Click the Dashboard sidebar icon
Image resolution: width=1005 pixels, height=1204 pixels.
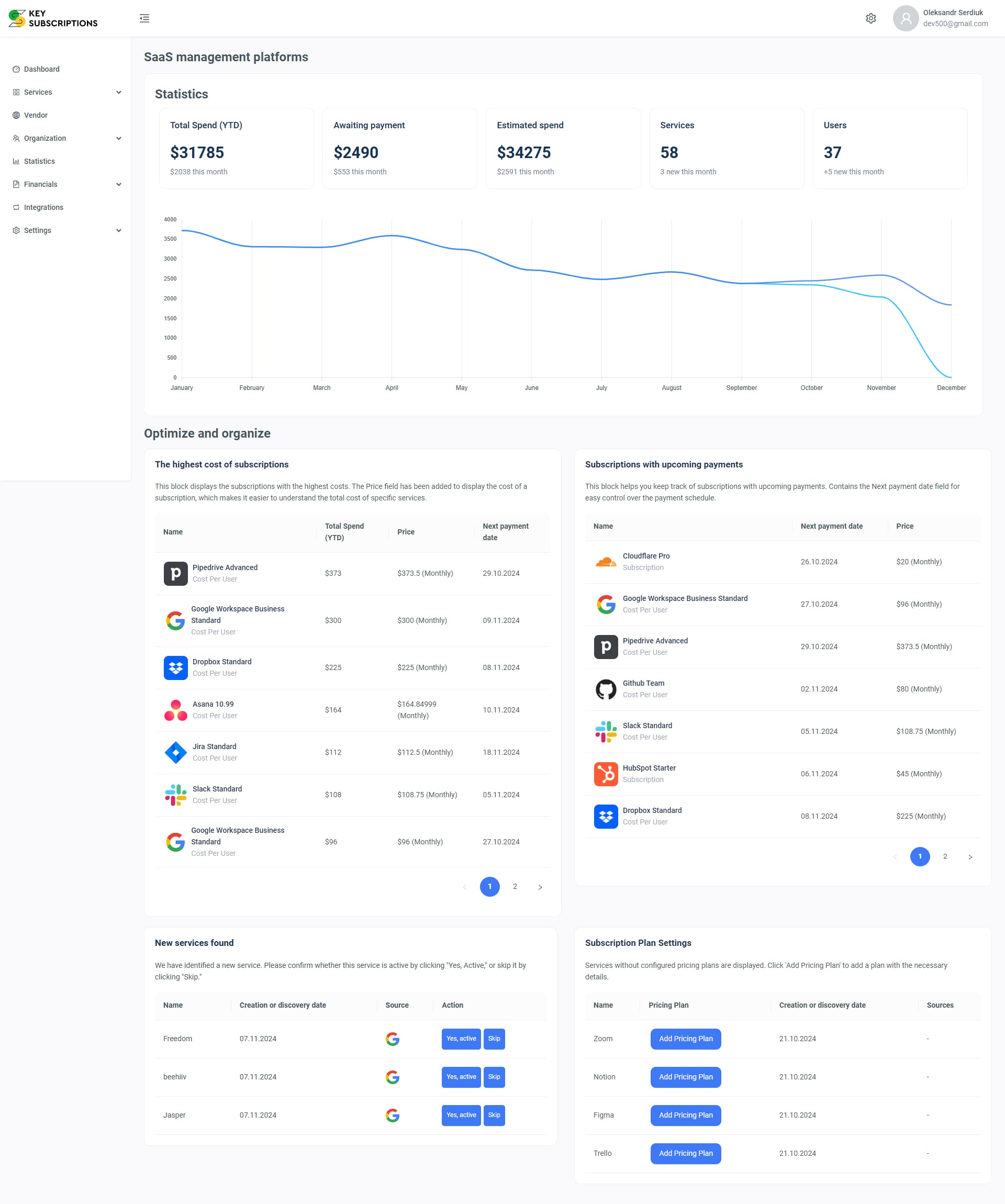coord(16,69)
